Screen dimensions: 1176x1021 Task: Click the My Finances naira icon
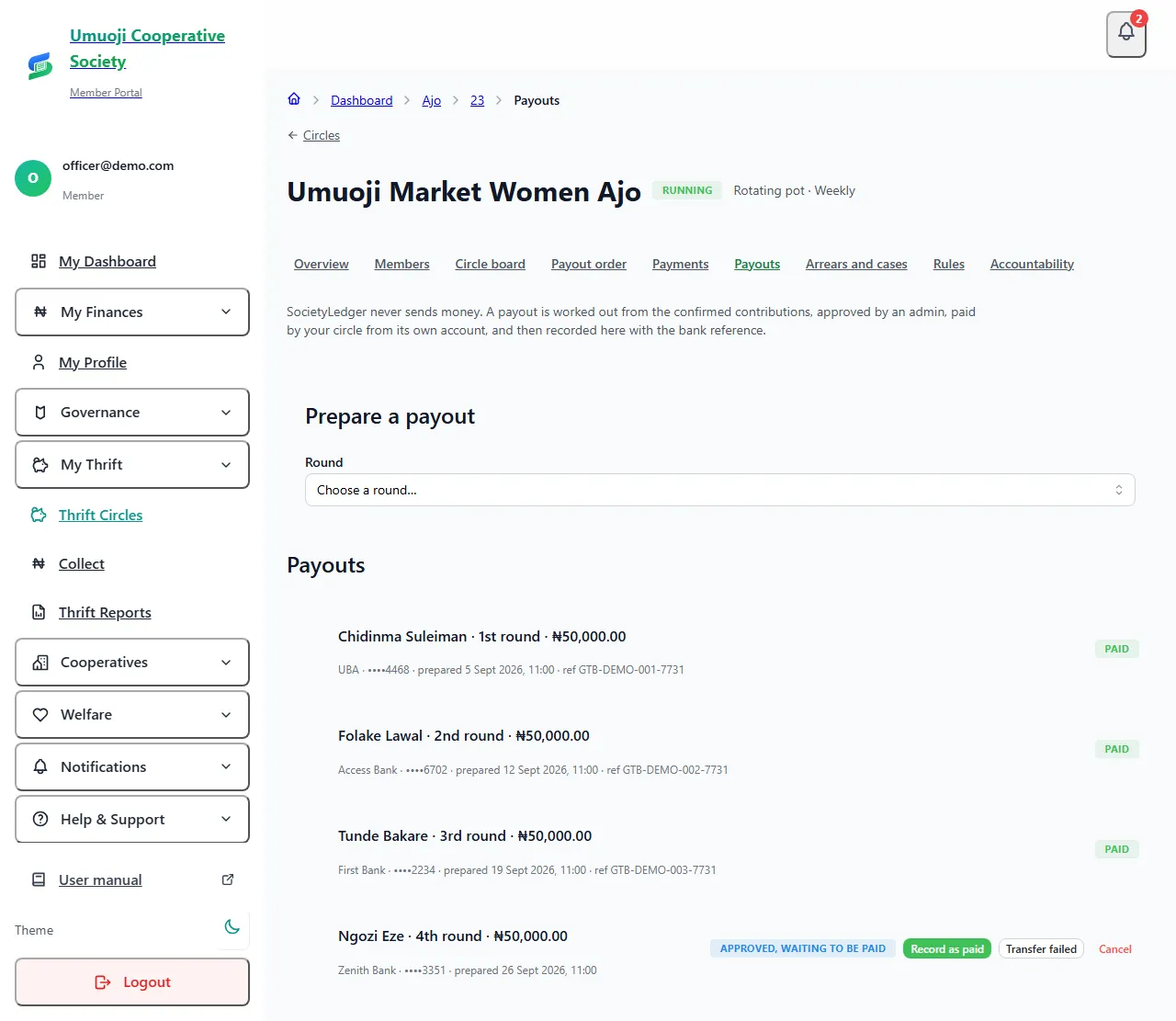(40, 312)
